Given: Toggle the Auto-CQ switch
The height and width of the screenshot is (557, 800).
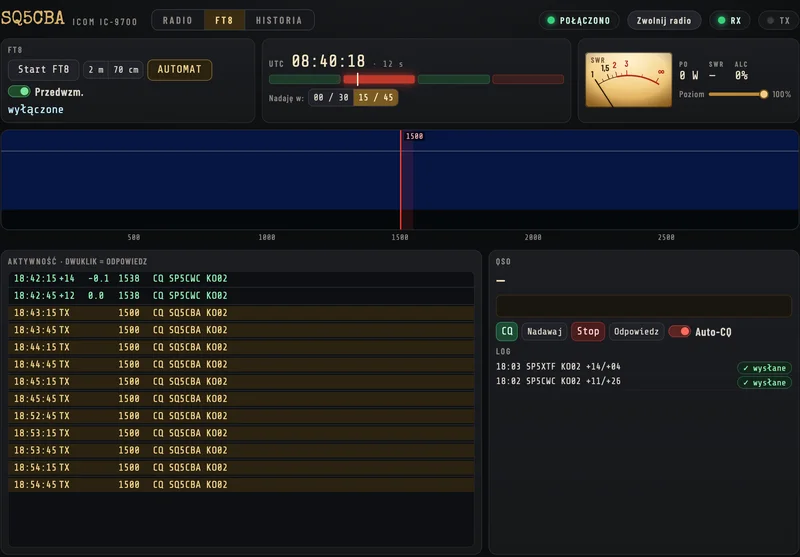Looking at the screenshot, I should (x=680, y=332).
